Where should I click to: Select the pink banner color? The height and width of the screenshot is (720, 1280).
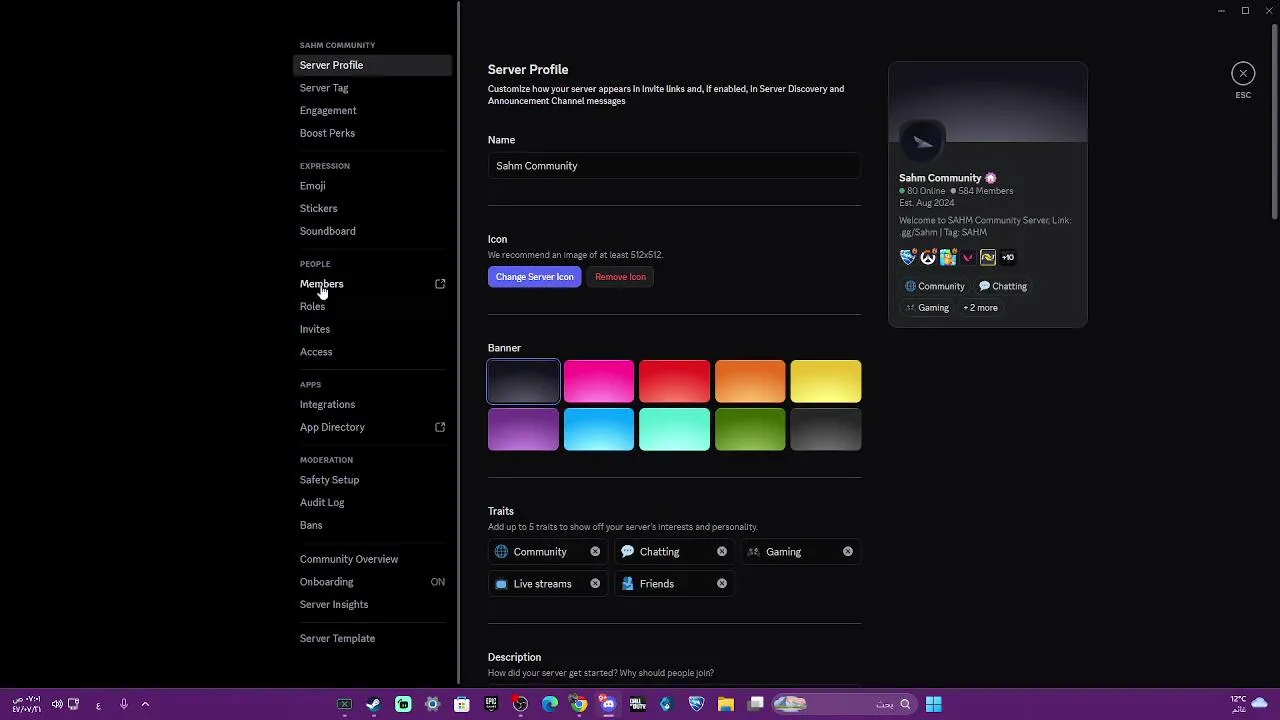(599, 381)
